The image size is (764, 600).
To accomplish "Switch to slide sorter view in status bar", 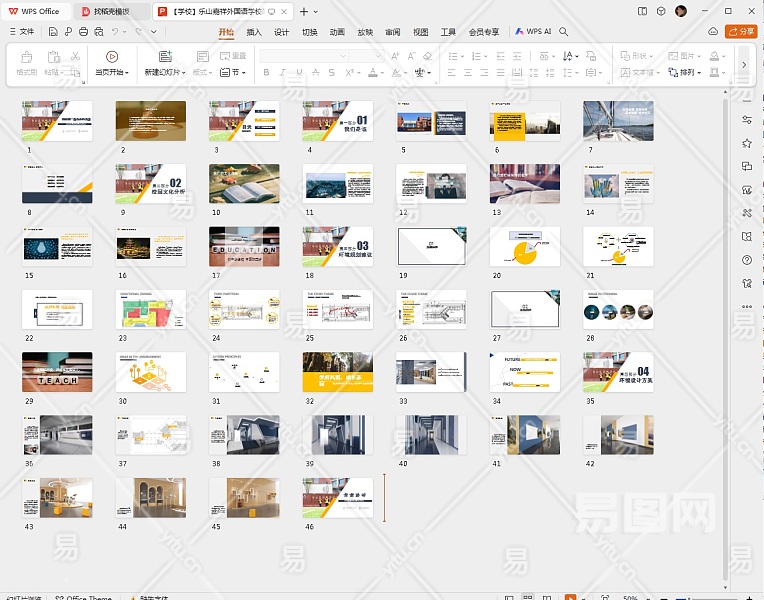I will click(529, 597).
